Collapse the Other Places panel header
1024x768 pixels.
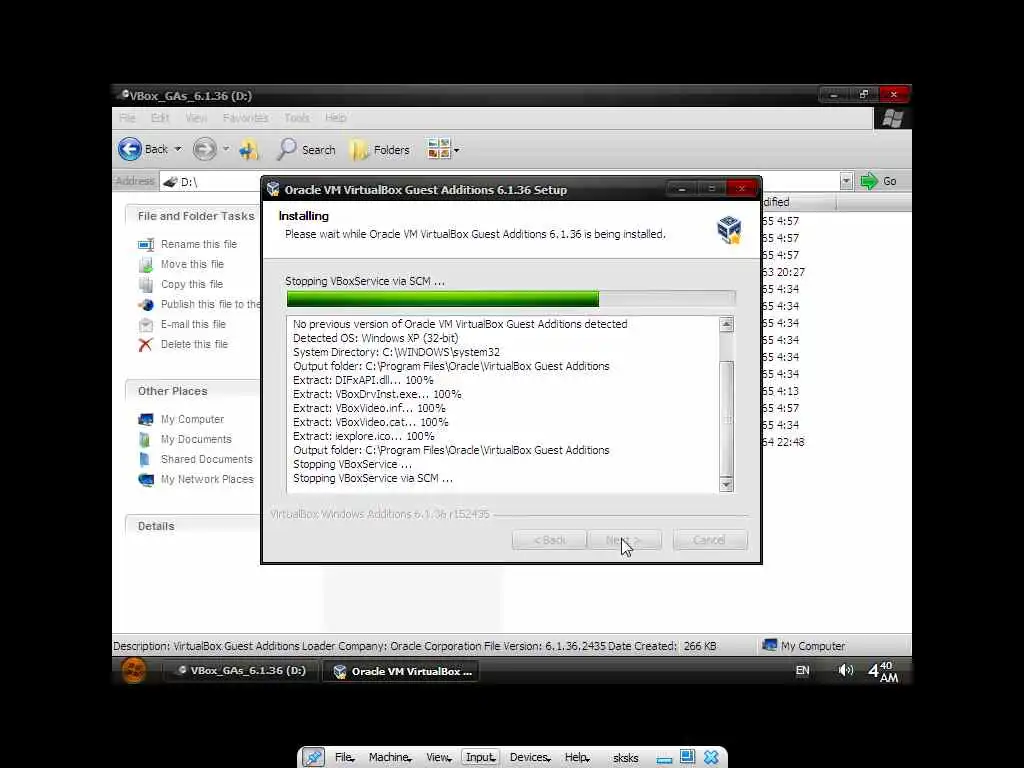click(x=193, y=391)
